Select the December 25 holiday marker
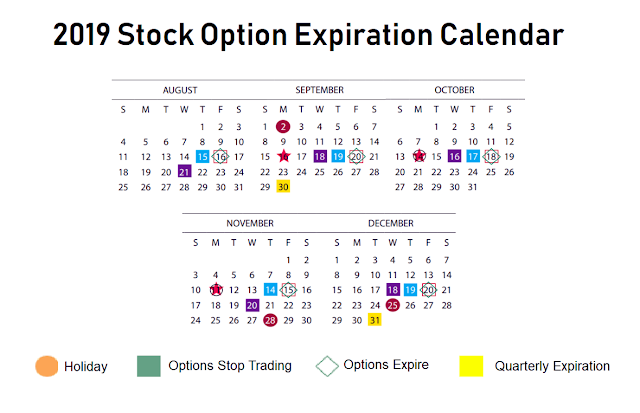Screen dimensions: 640x413 [393, 305]
